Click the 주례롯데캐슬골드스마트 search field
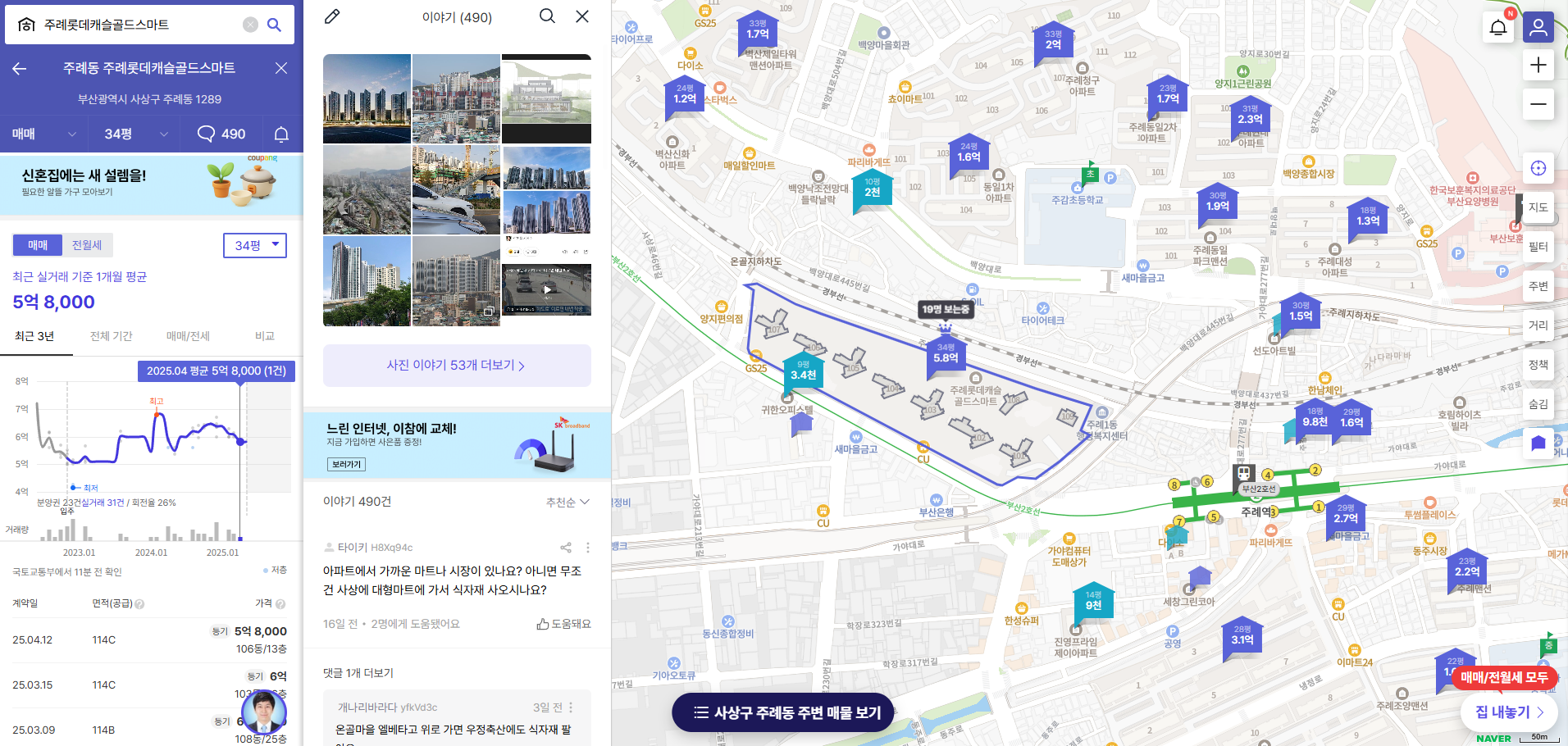The width and height of the screenshot is (1568, 746). tap(139, 25)
